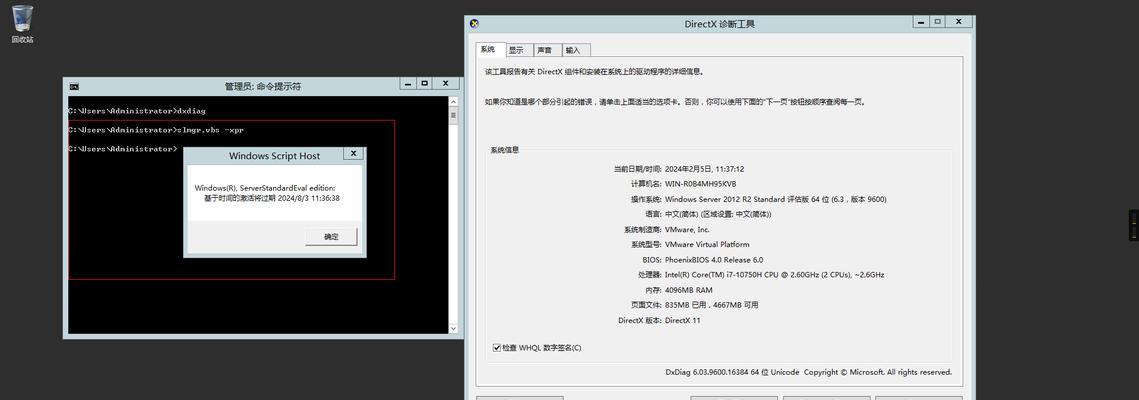
Task: Maximize the DirectX diagnostic tool window
Action: pyautogui.click(x=938, y=22)
